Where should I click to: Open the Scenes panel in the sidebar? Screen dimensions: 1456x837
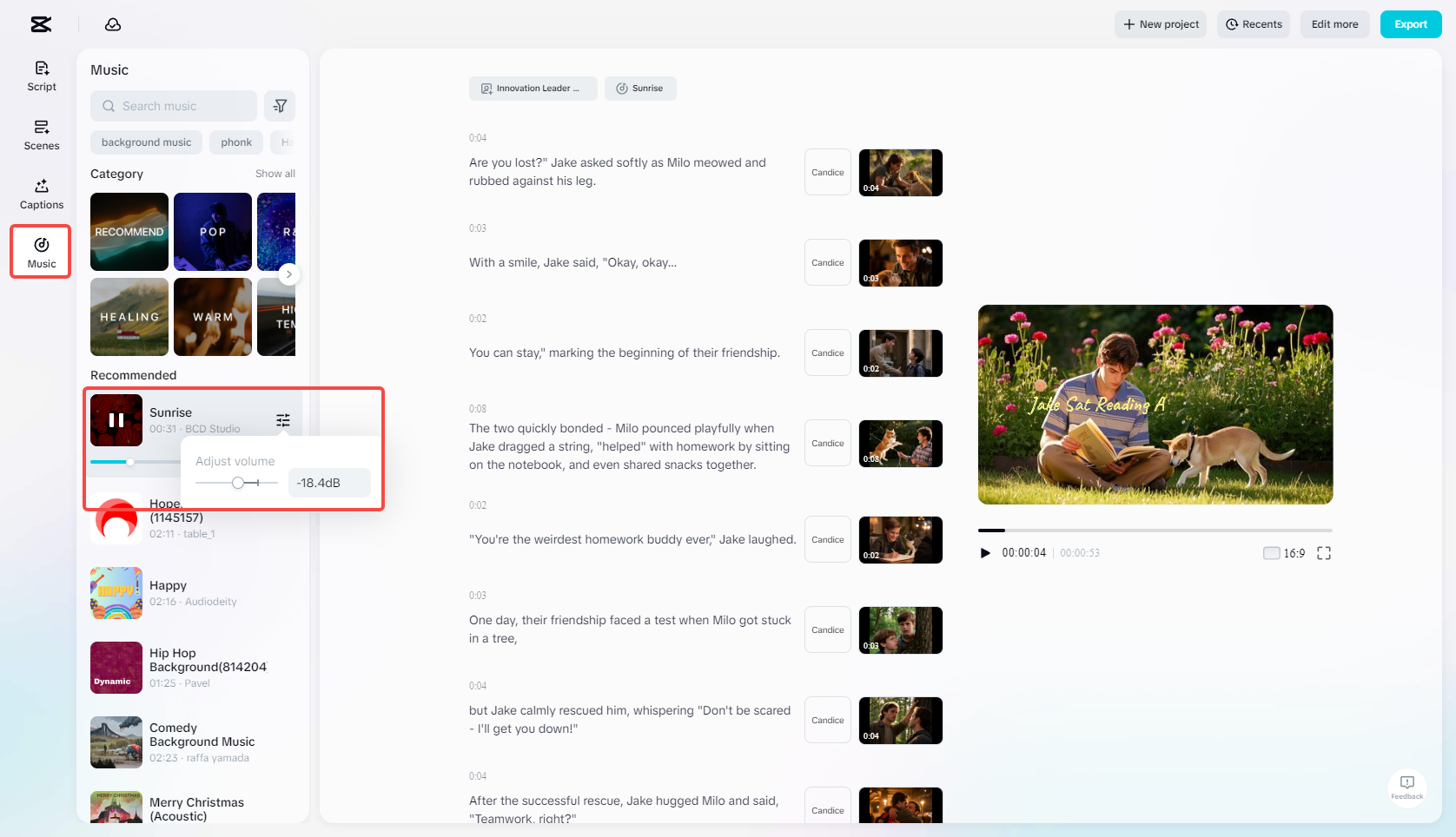click(x=41, y=135)
